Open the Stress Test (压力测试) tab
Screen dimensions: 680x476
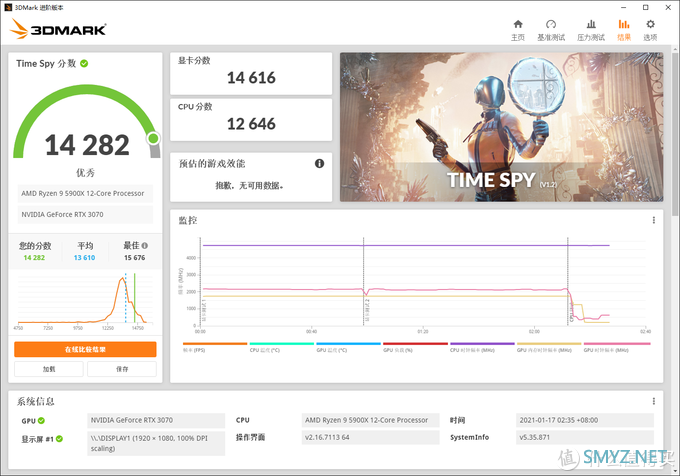click(591, 30)
